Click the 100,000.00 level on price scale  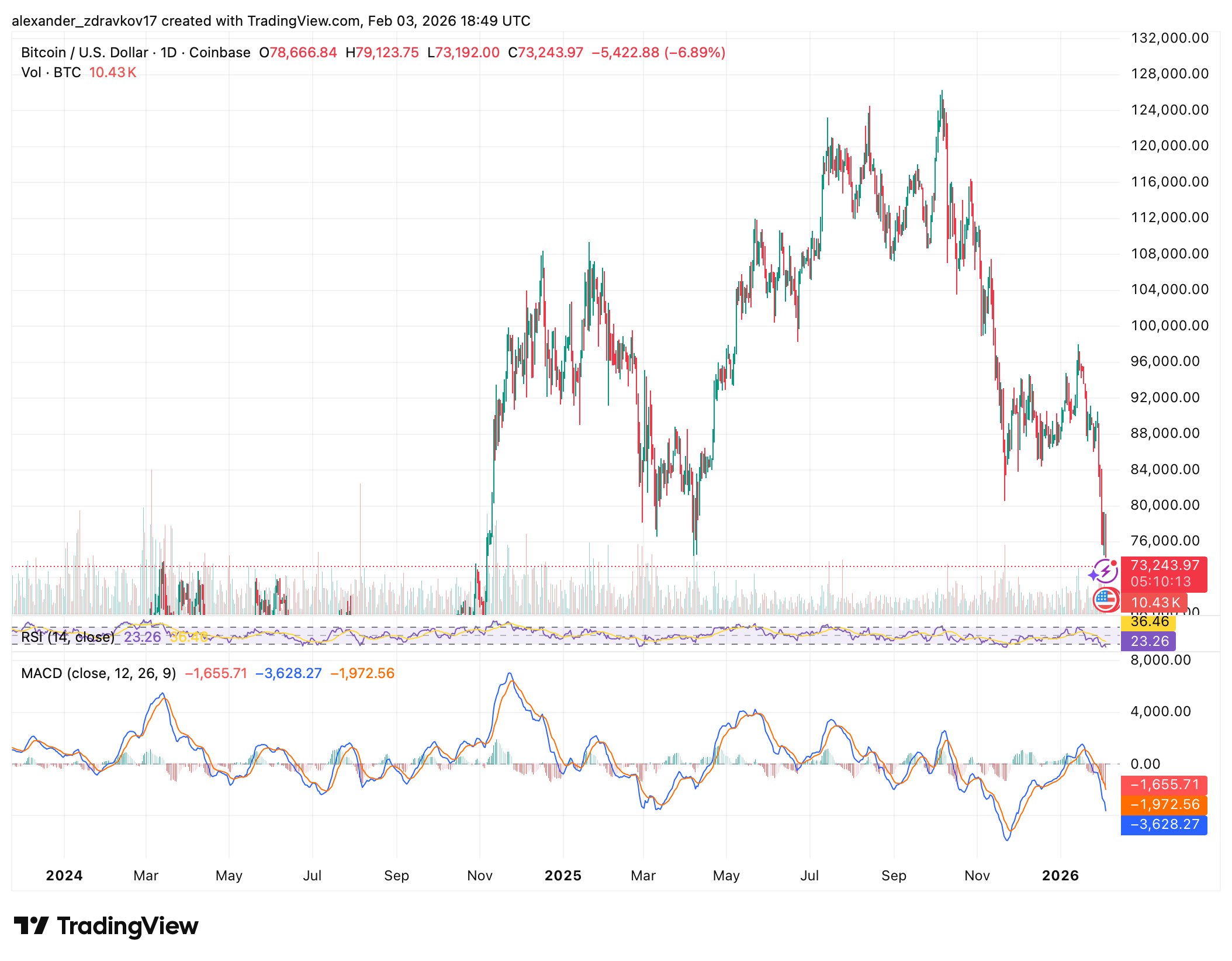pos(1169,326)
